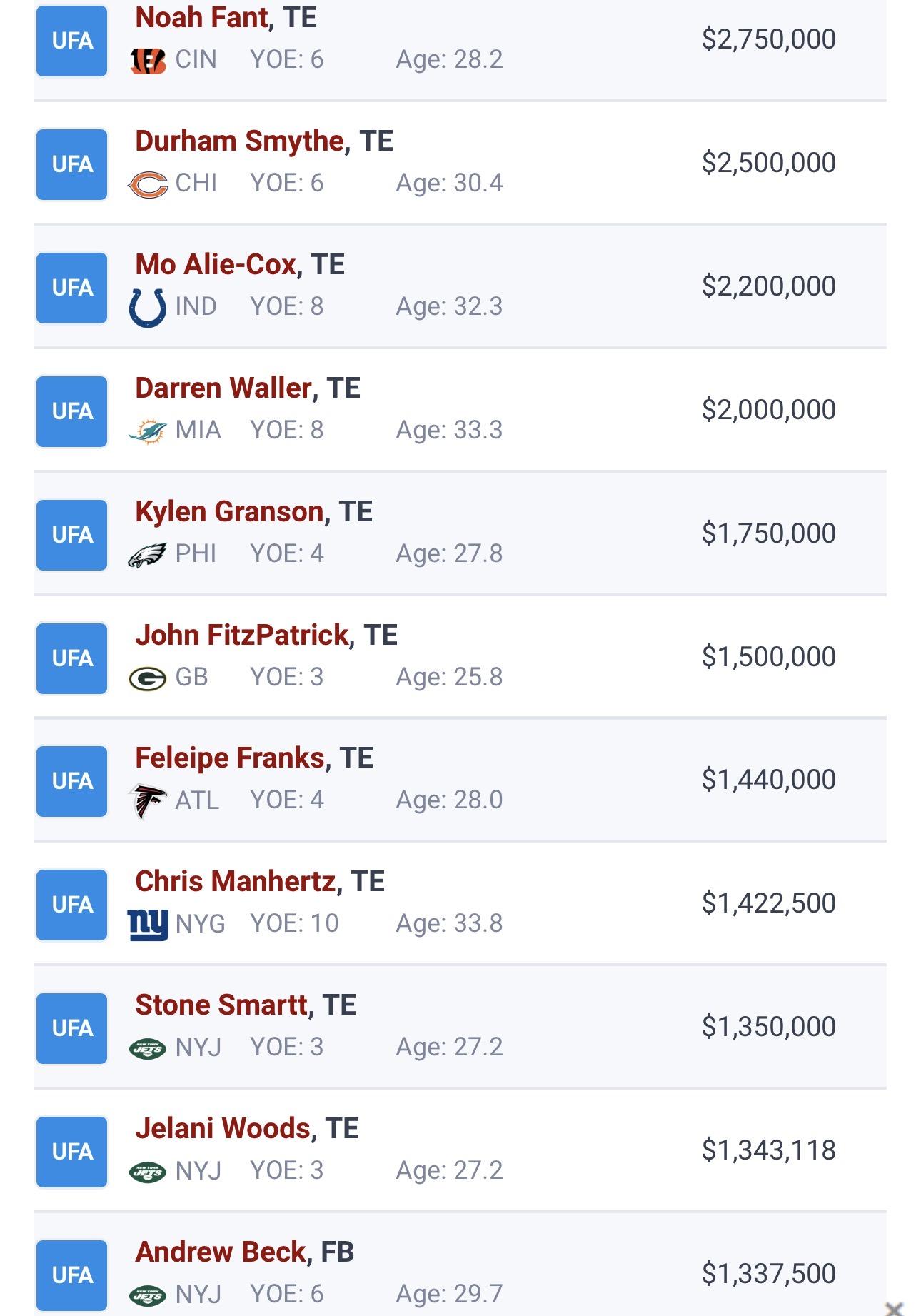The image size is (921, 1316).
Task: Close the ad with the X icon
Action: [x=893, y=1308]
